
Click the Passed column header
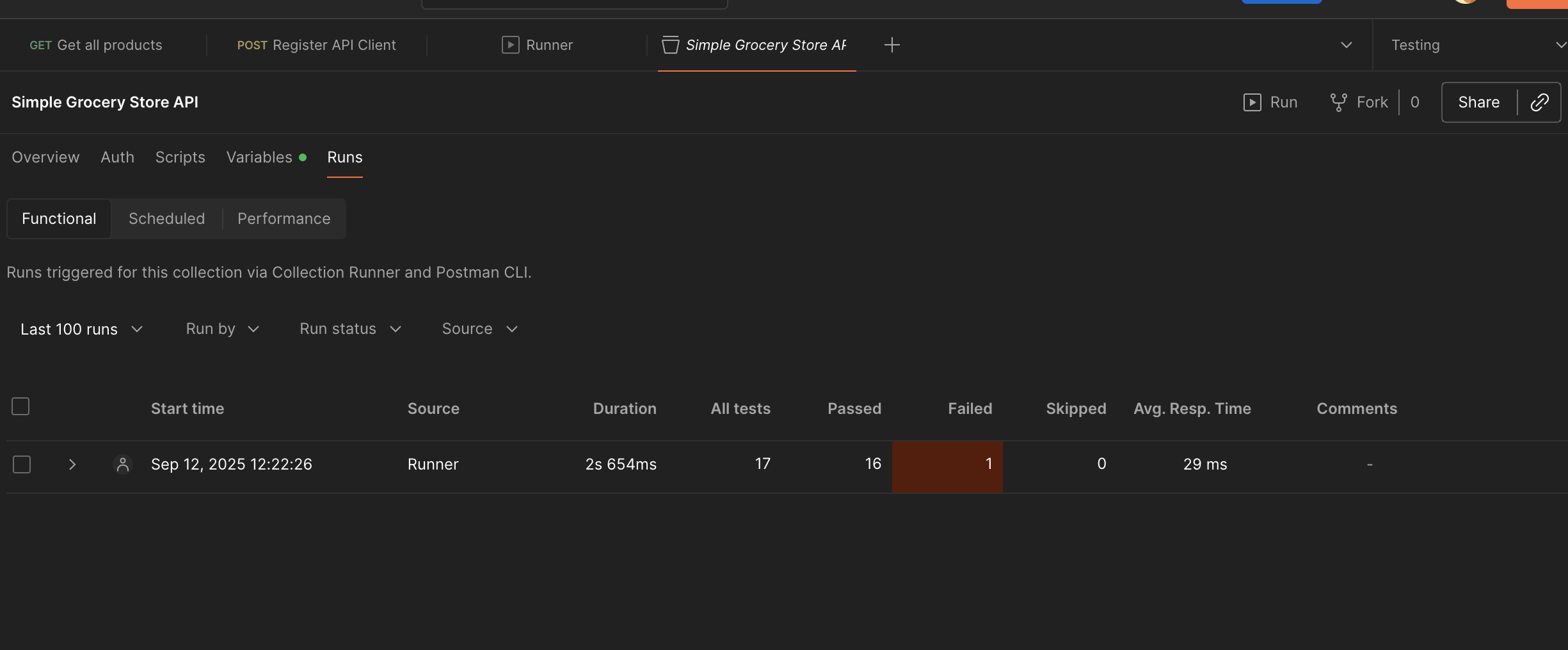point(854,409)
